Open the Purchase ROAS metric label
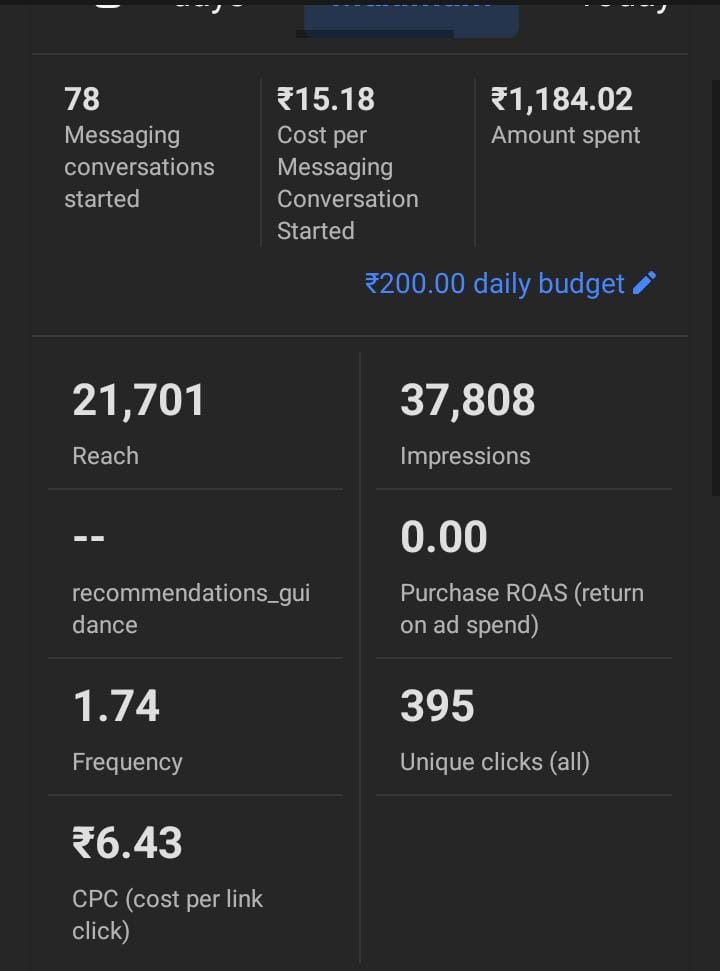 (521, 608)
